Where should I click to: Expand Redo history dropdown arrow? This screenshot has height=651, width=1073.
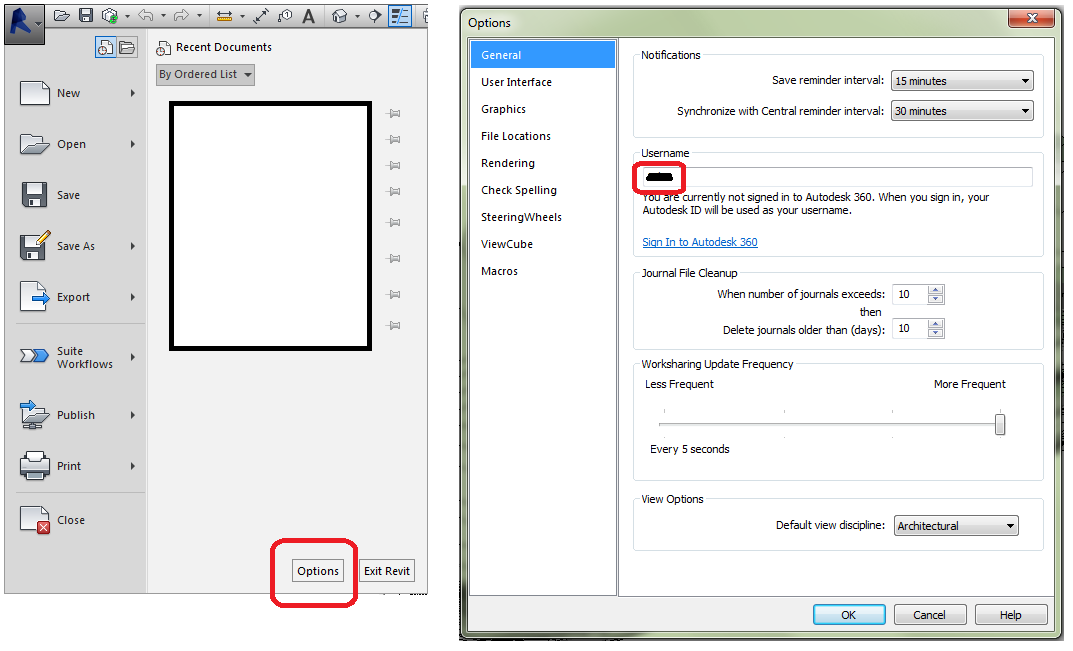199,16
